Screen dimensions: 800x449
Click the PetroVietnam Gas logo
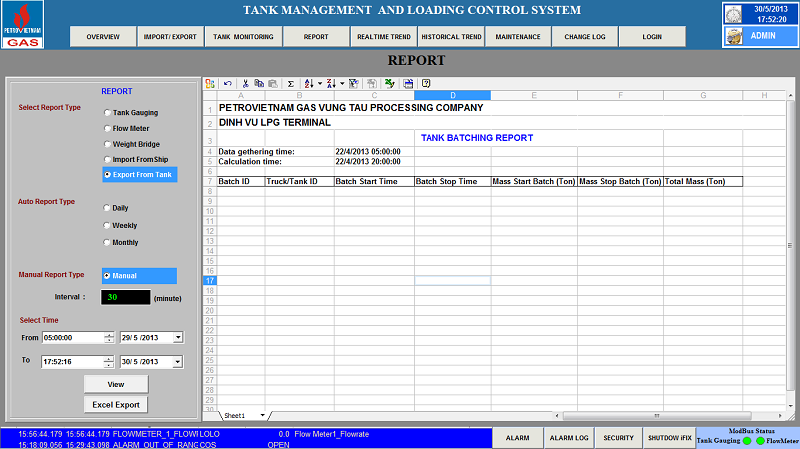pyautogui.click(x=22, y=24)
